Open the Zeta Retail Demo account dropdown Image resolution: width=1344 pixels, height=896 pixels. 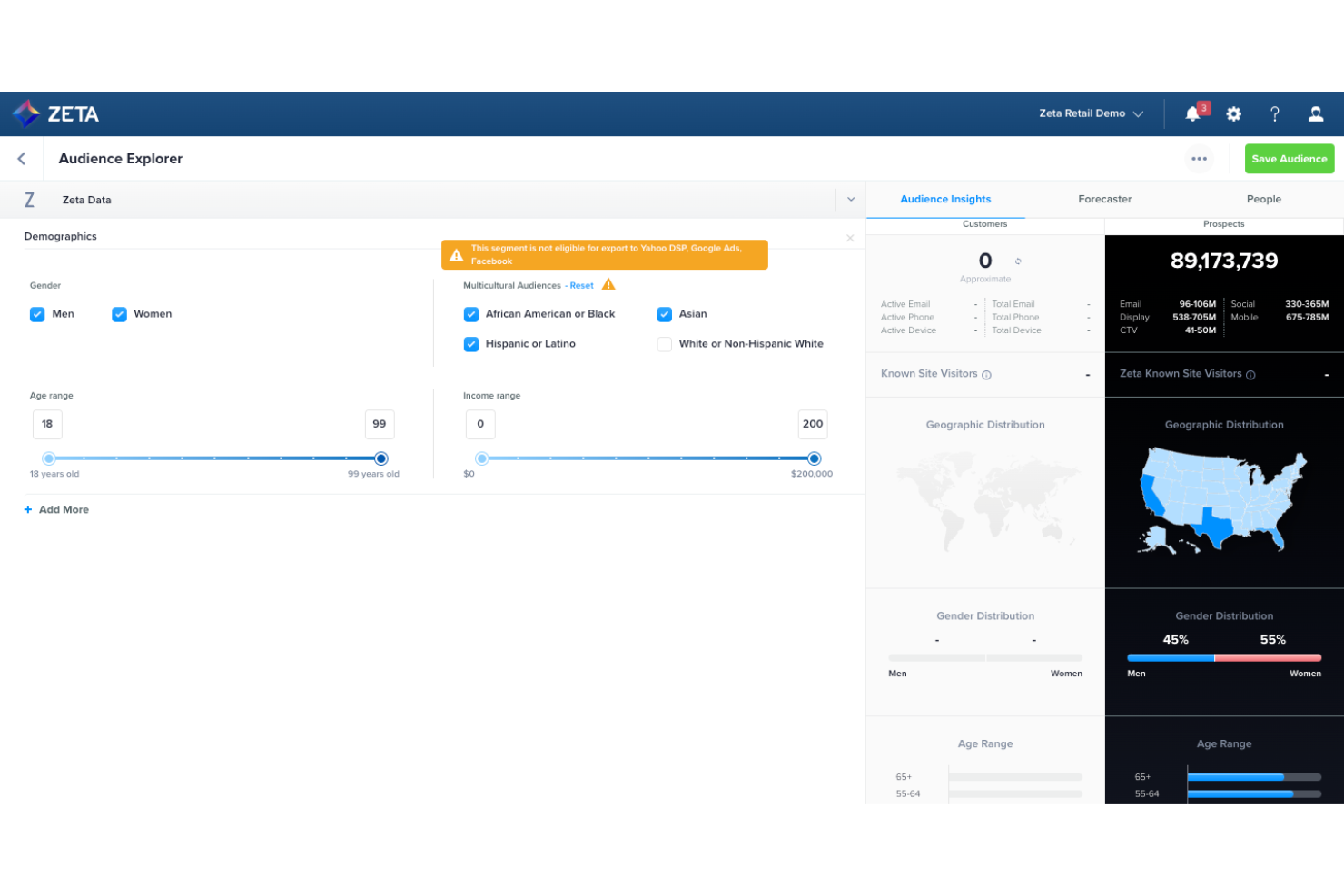pos(1091,114)
